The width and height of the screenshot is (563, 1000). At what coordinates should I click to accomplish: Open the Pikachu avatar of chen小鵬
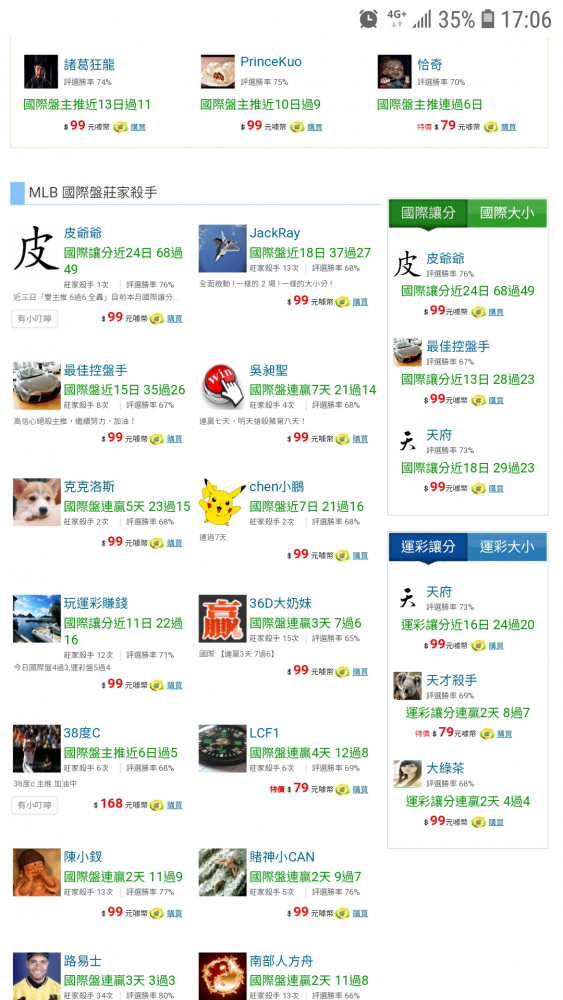pyautogui.click(x=222, y=502)
